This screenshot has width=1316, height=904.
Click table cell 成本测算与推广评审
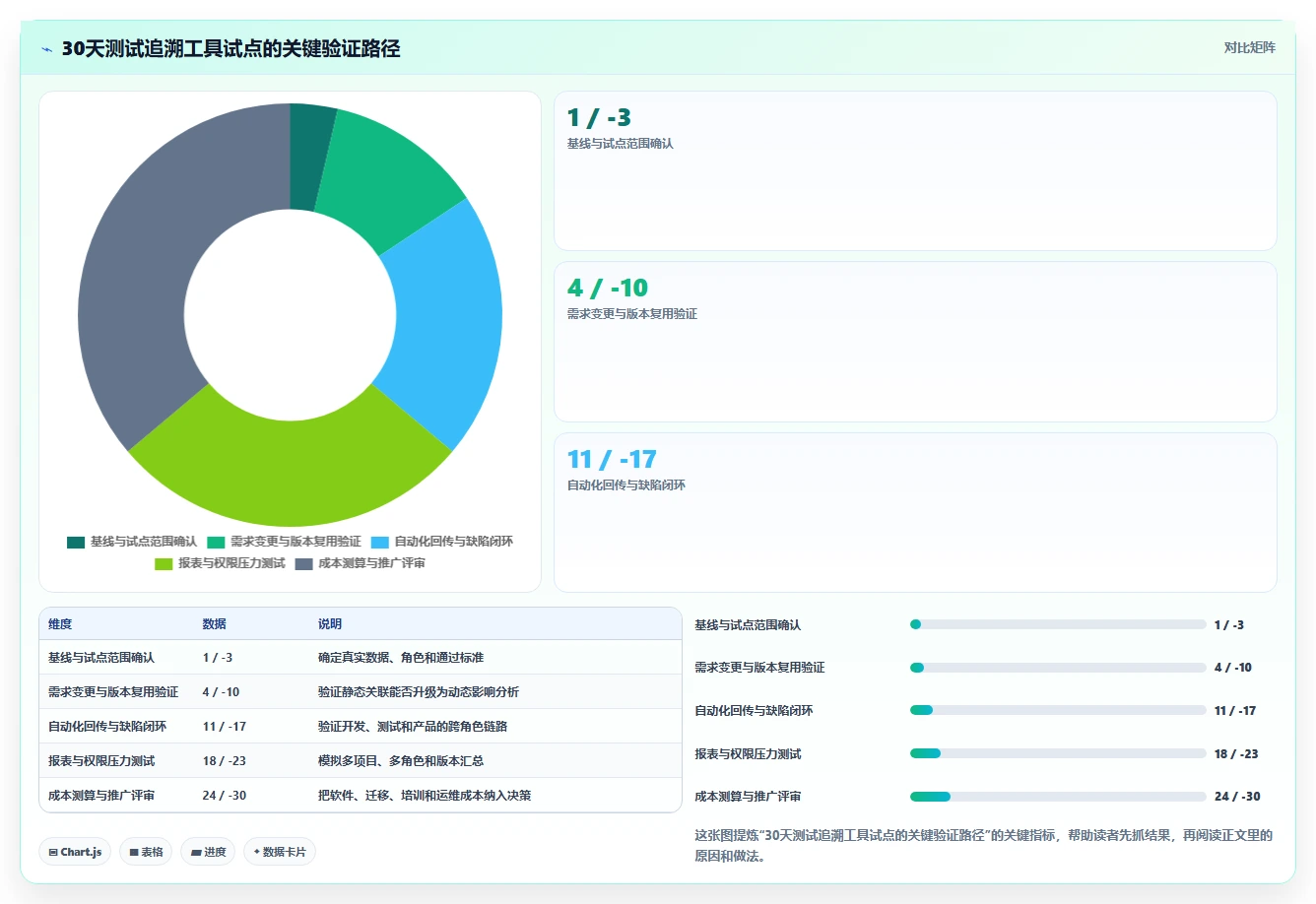pos(101,796)
